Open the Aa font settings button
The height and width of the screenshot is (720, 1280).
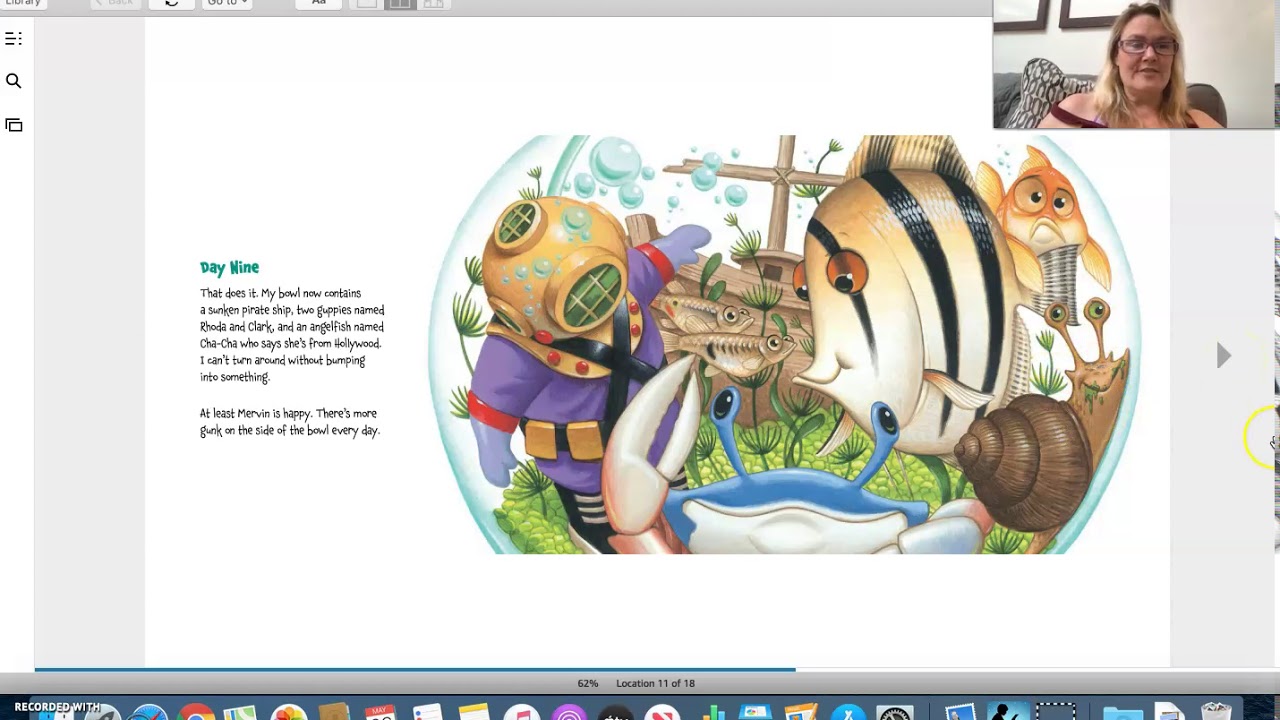point(318,3)
